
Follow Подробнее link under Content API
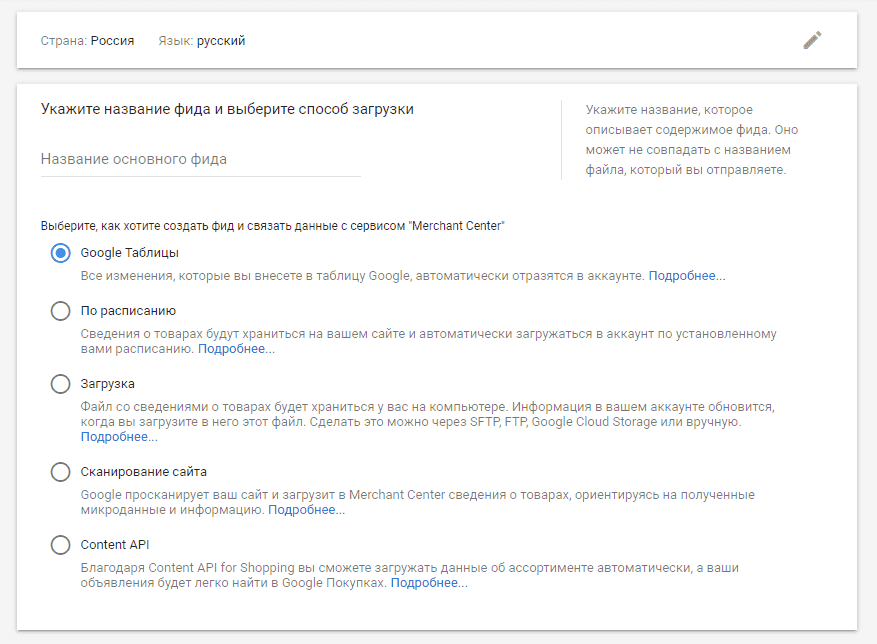pos(429,583)
